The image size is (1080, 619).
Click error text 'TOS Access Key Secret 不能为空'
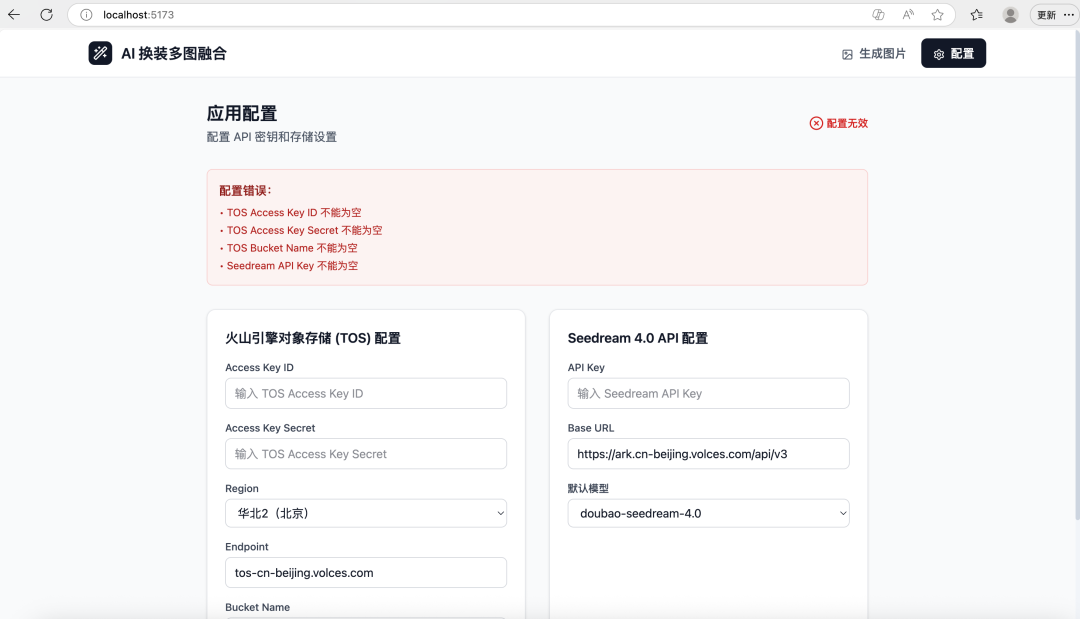304,231
